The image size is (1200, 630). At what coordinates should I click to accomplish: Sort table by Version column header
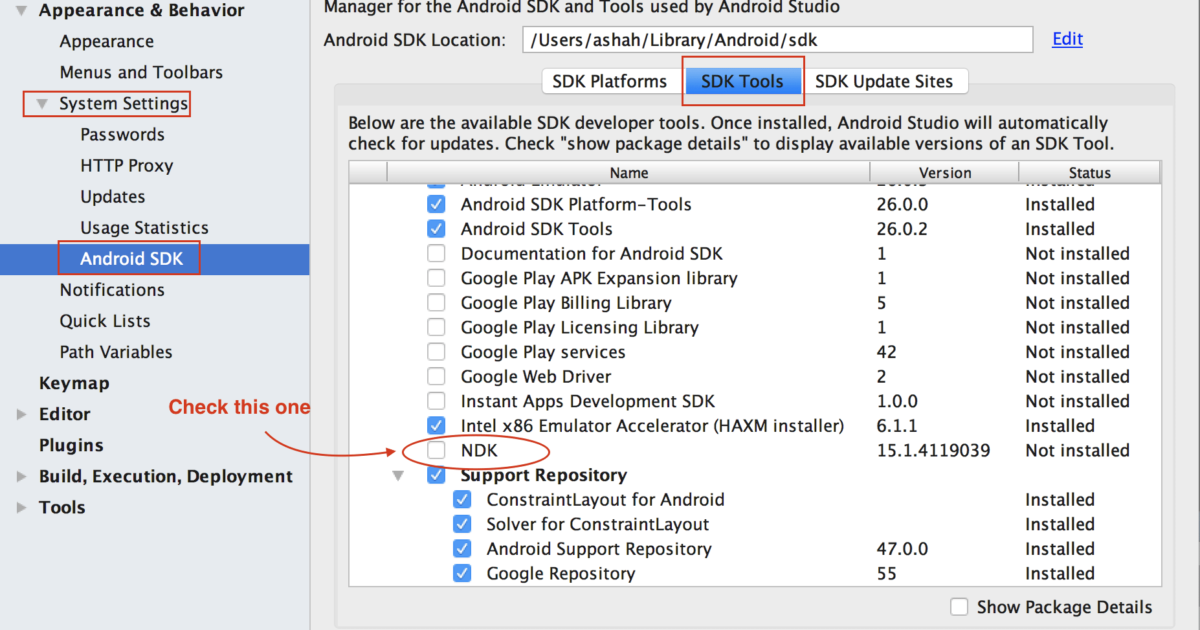[x=945, y=173]
